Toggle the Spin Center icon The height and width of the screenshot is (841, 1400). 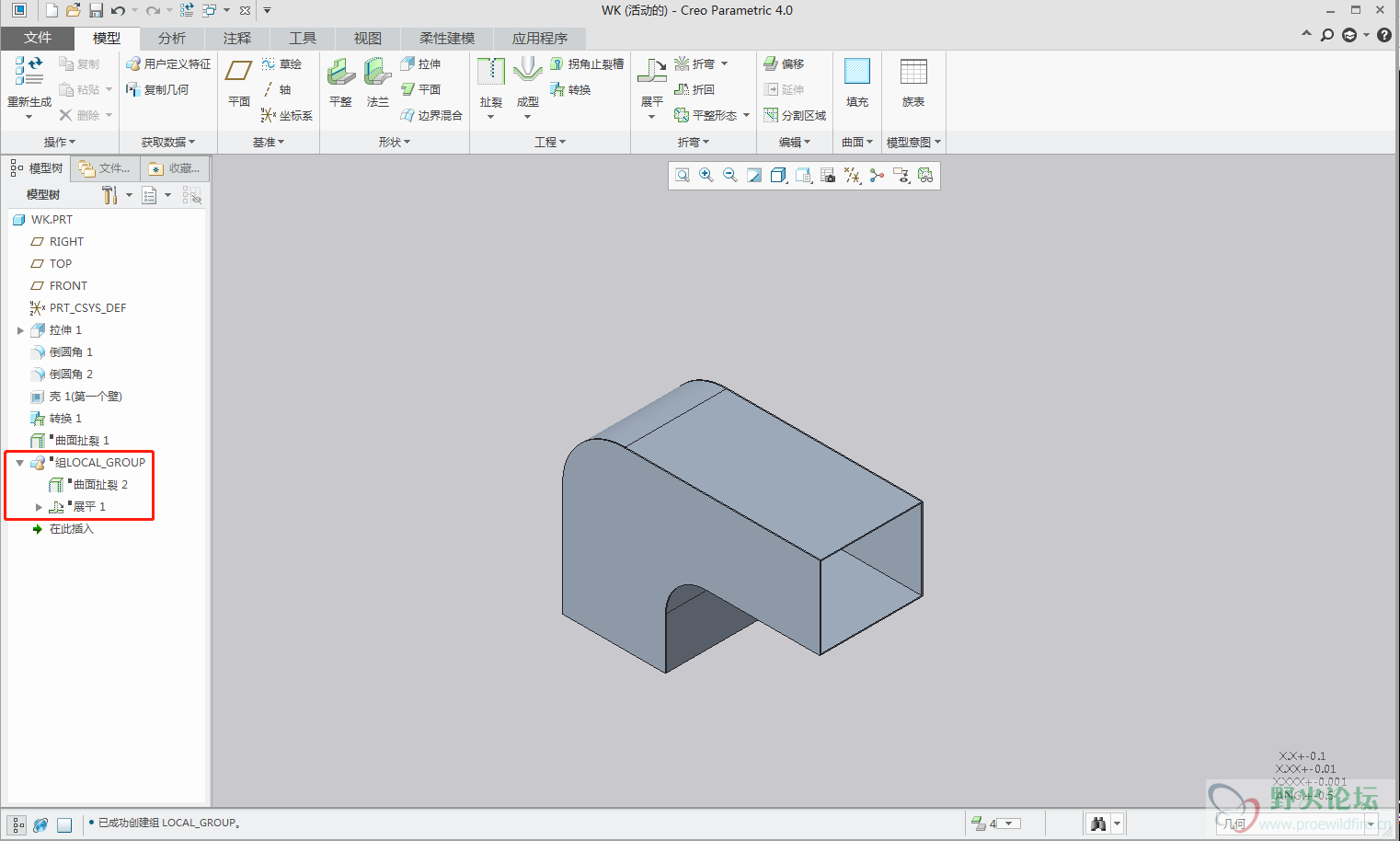click(x=877, y=176)
